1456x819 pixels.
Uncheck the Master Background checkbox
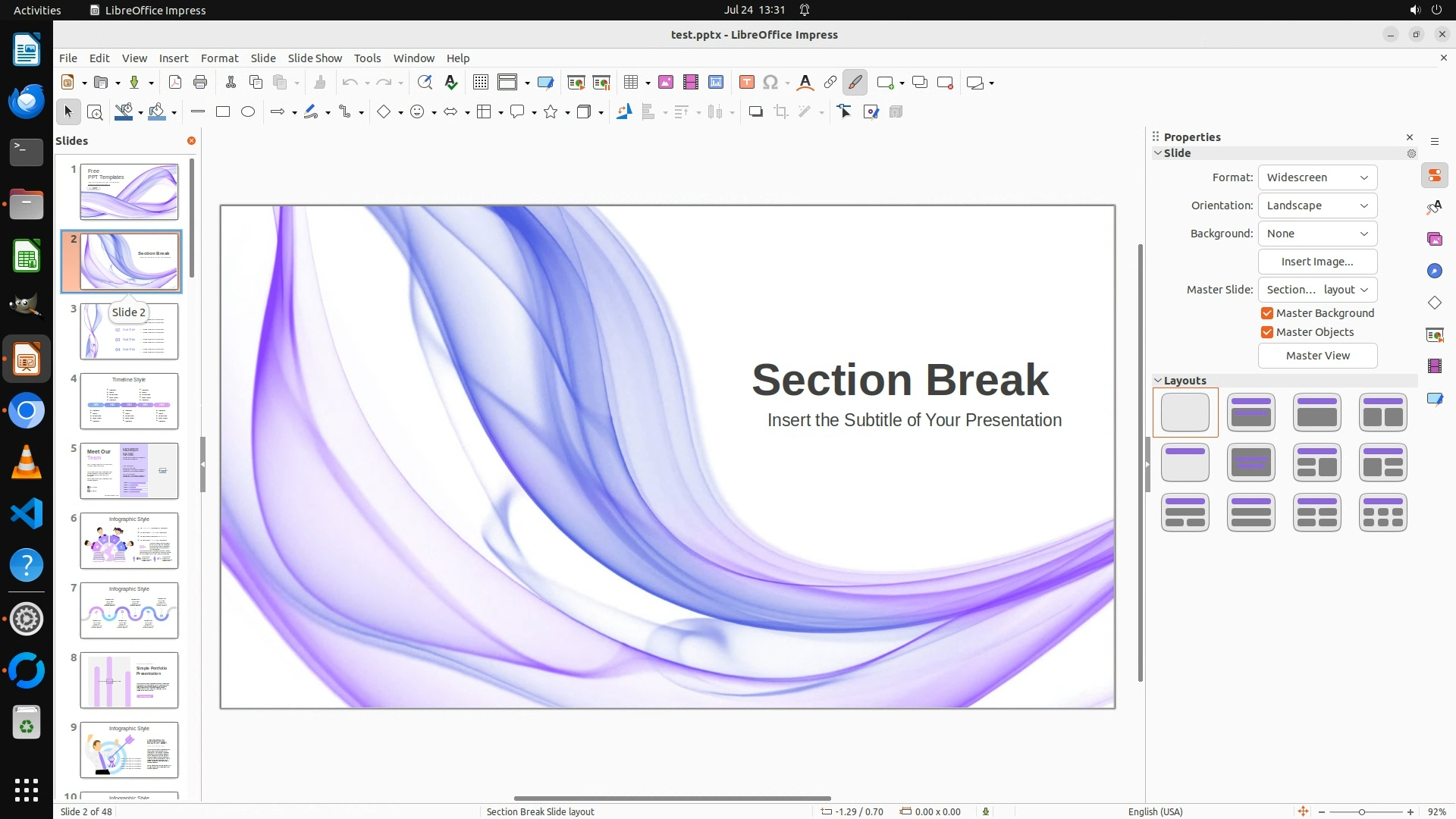click(1266, 313)
